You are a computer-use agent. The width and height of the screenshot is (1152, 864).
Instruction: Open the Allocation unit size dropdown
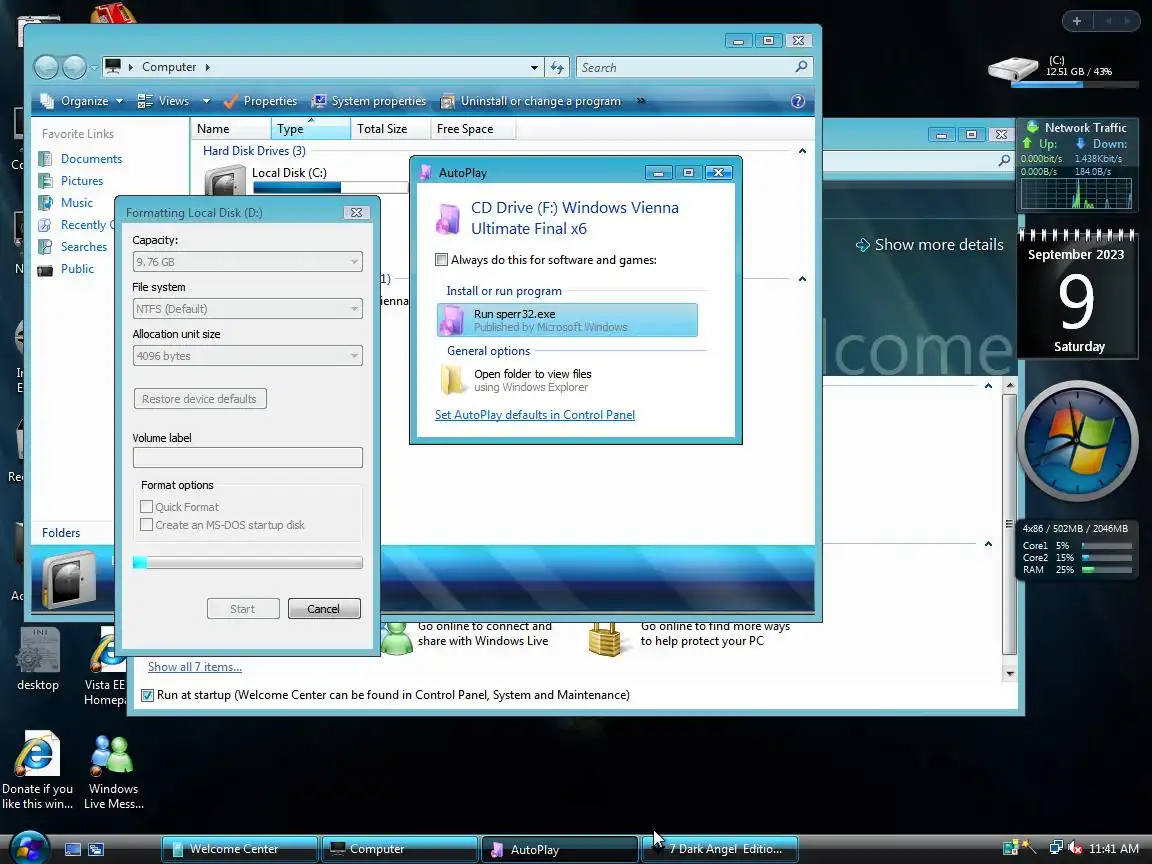248,356
